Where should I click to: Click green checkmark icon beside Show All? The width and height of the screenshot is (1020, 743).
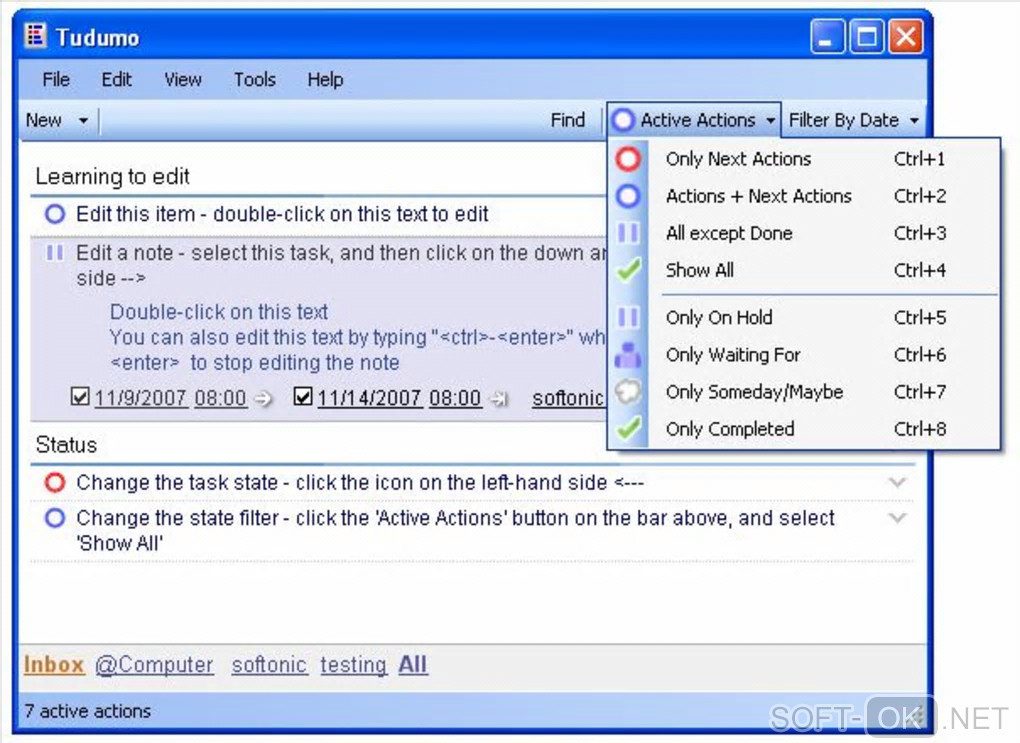coord(628,270)
